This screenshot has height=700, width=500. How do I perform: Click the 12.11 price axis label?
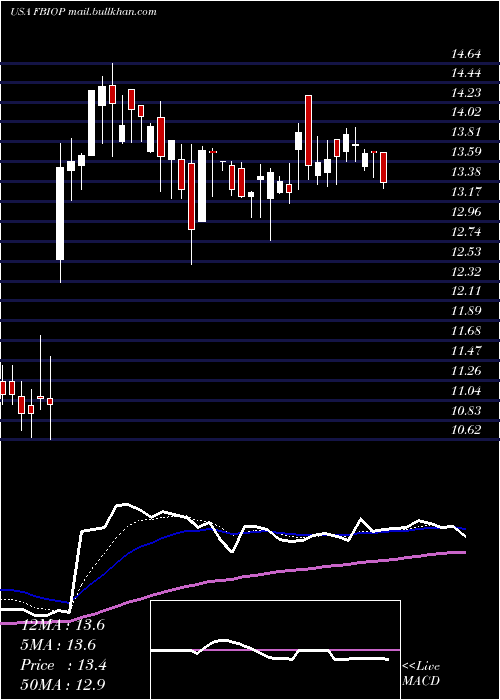point(466,291)
